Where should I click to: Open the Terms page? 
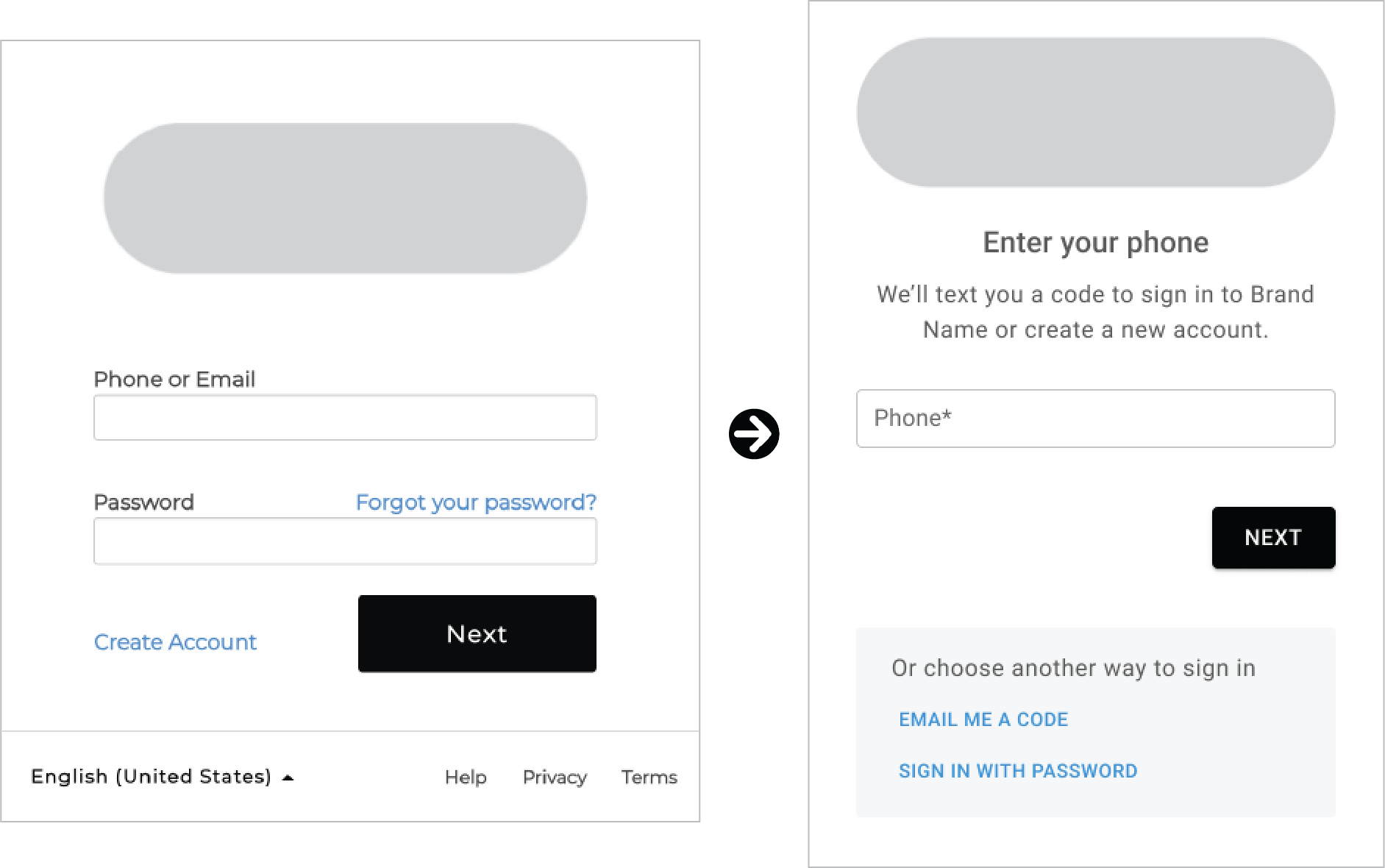649,777
